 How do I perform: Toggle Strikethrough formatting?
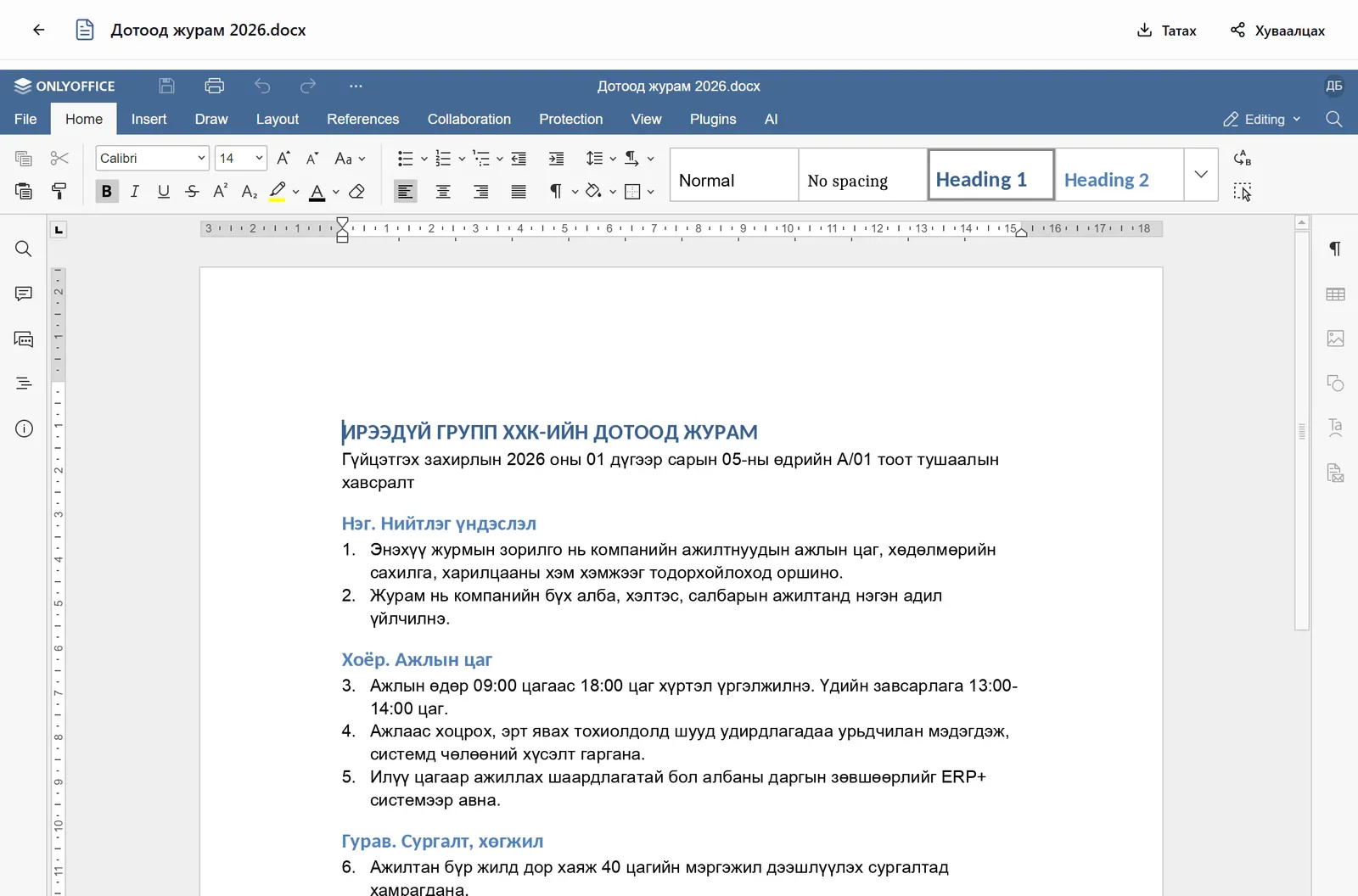(193, 192)
